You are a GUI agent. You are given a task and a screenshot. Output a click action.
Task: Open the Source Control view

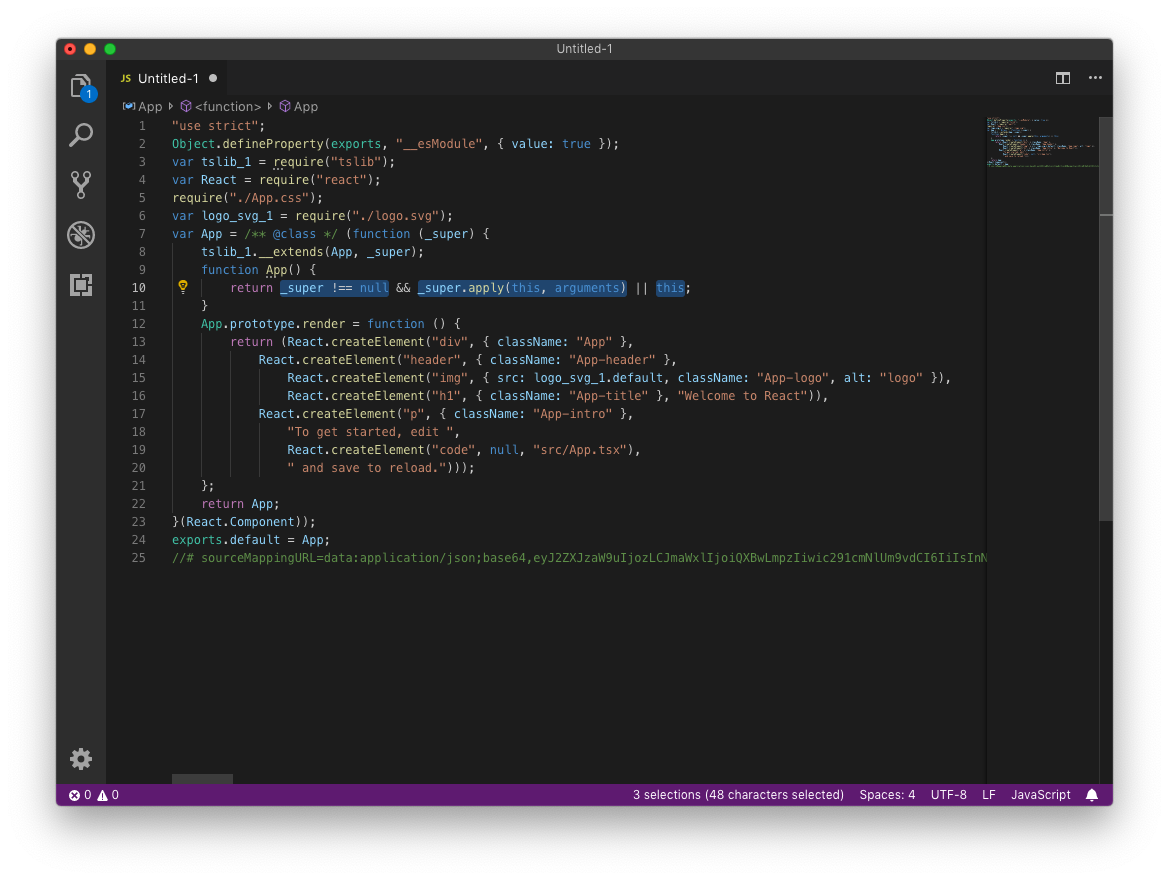tap(81, 184)
